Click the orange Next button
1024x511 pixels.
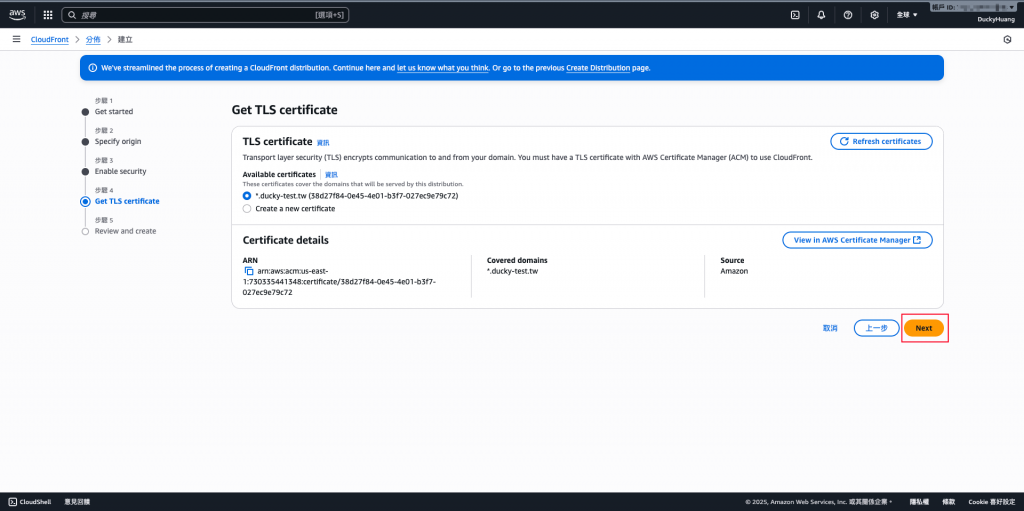coord(924,328)
